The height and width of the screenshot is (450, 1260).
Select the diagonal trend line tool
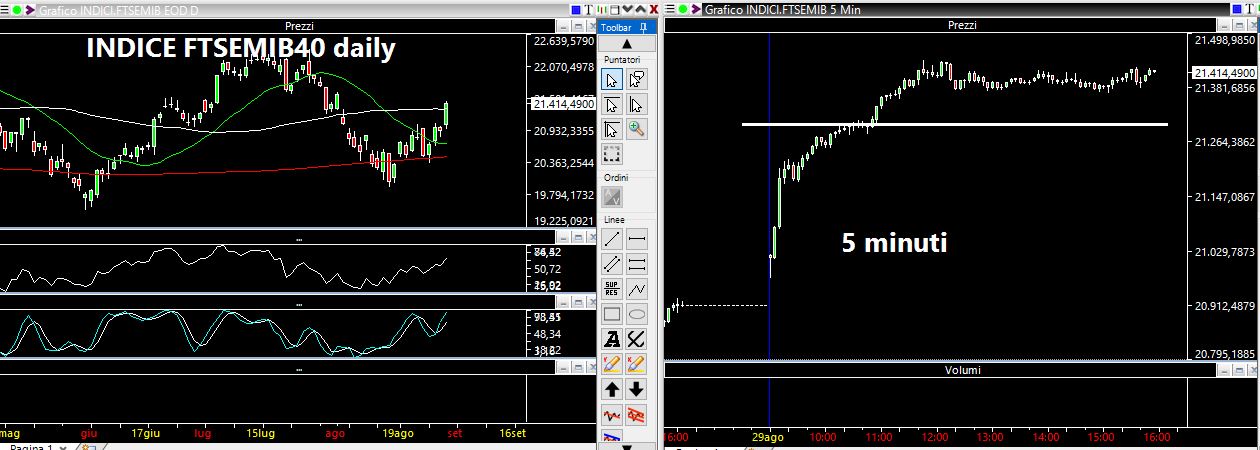pyautogui.click(x=612, y=239)
